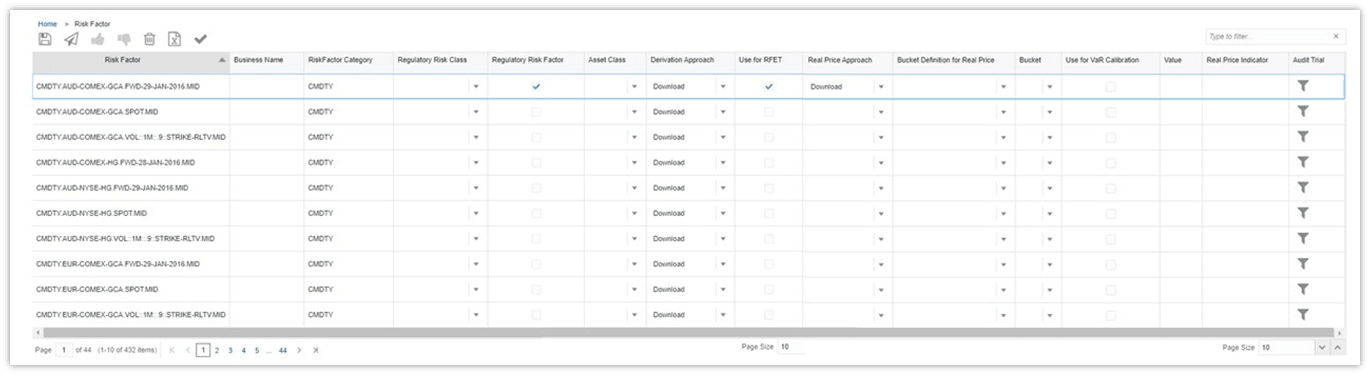Image resolution: width=1370 pixels, height=375 pixels.
Task: Open Derivation Approach dropdown in first row
Action: click(x=722, y=87)
